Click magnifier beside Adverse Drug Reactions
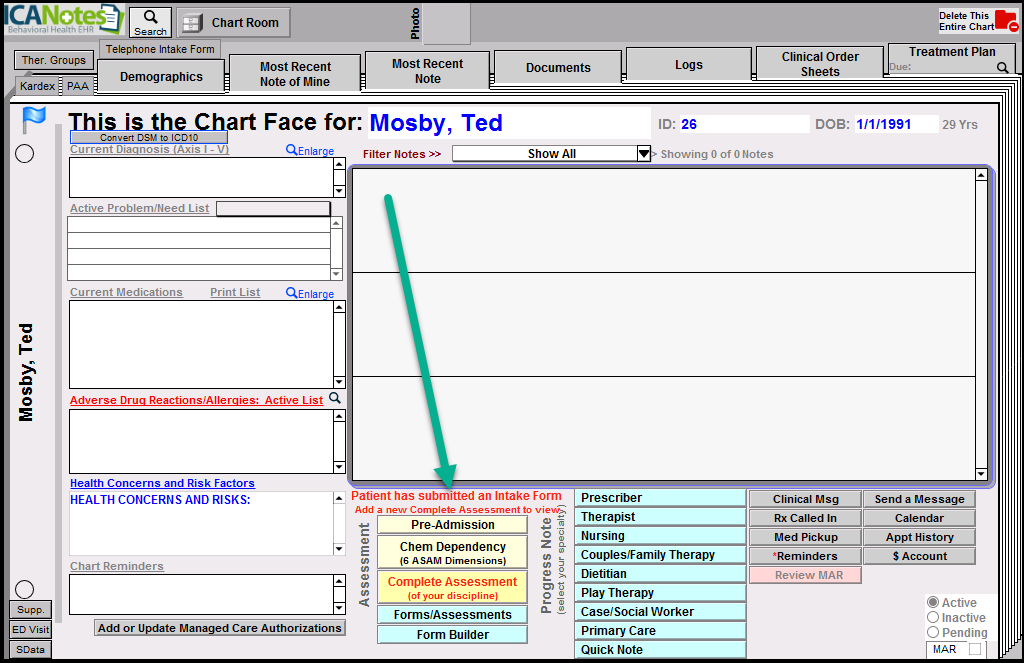1024x663 pixels. (335, 399)
